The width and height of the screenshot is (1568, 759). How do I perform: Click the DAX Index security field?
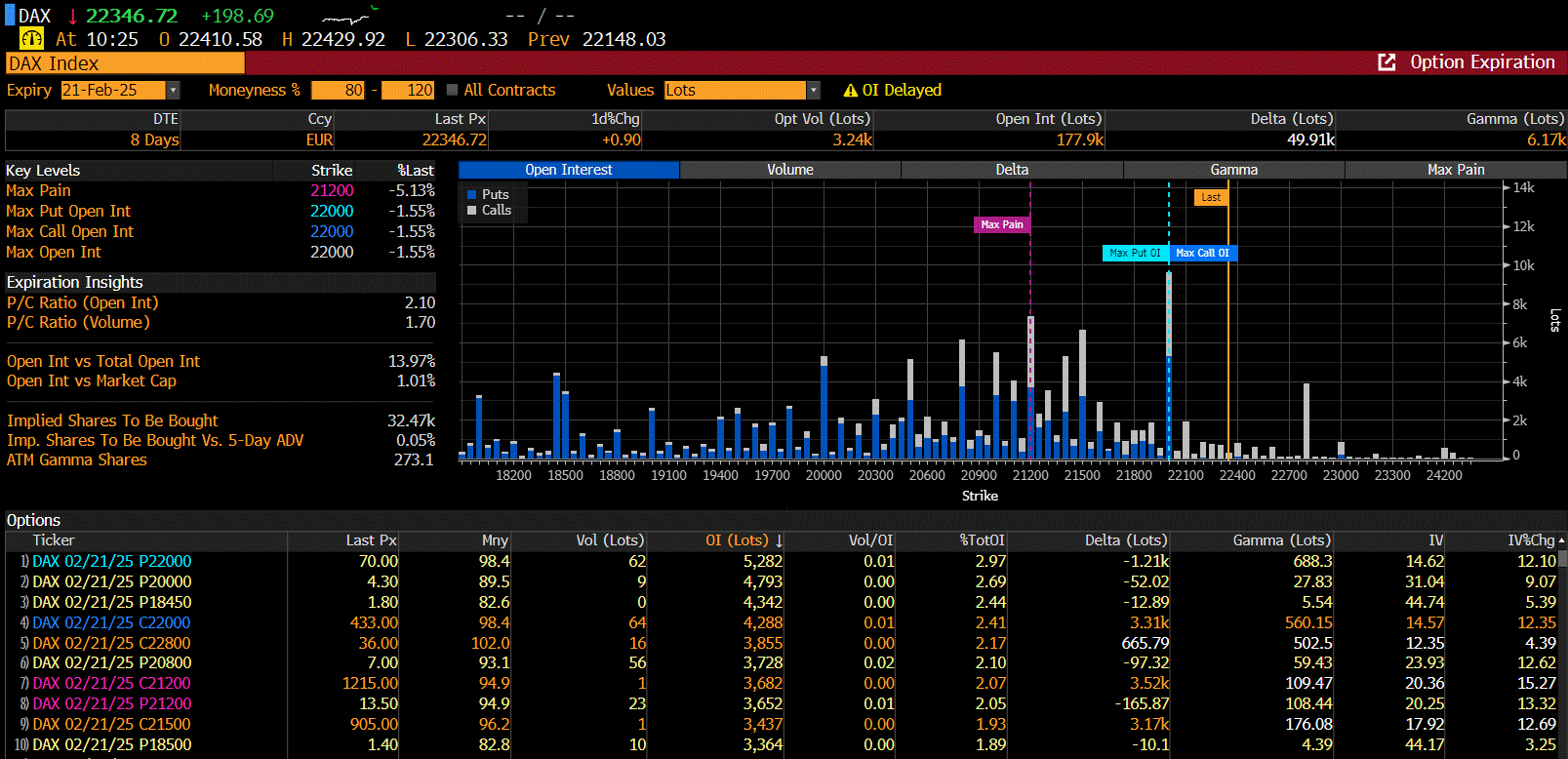pyautogui.click(x=125, y=63)
